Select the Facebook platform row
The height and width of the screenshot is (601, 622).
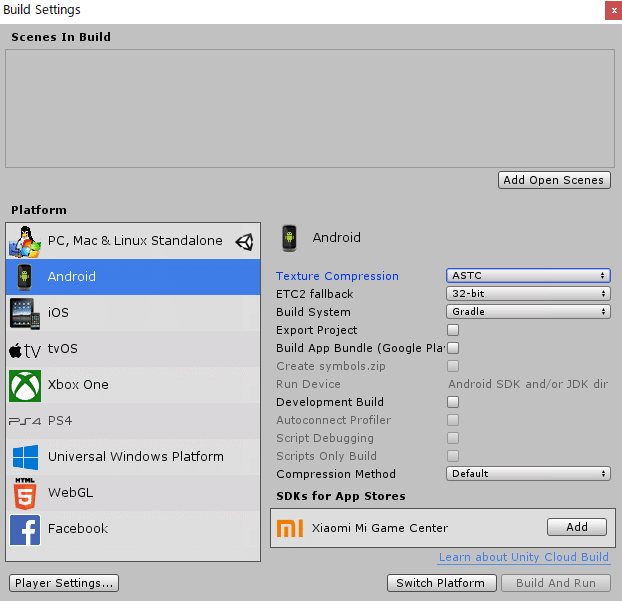(133, 529)
